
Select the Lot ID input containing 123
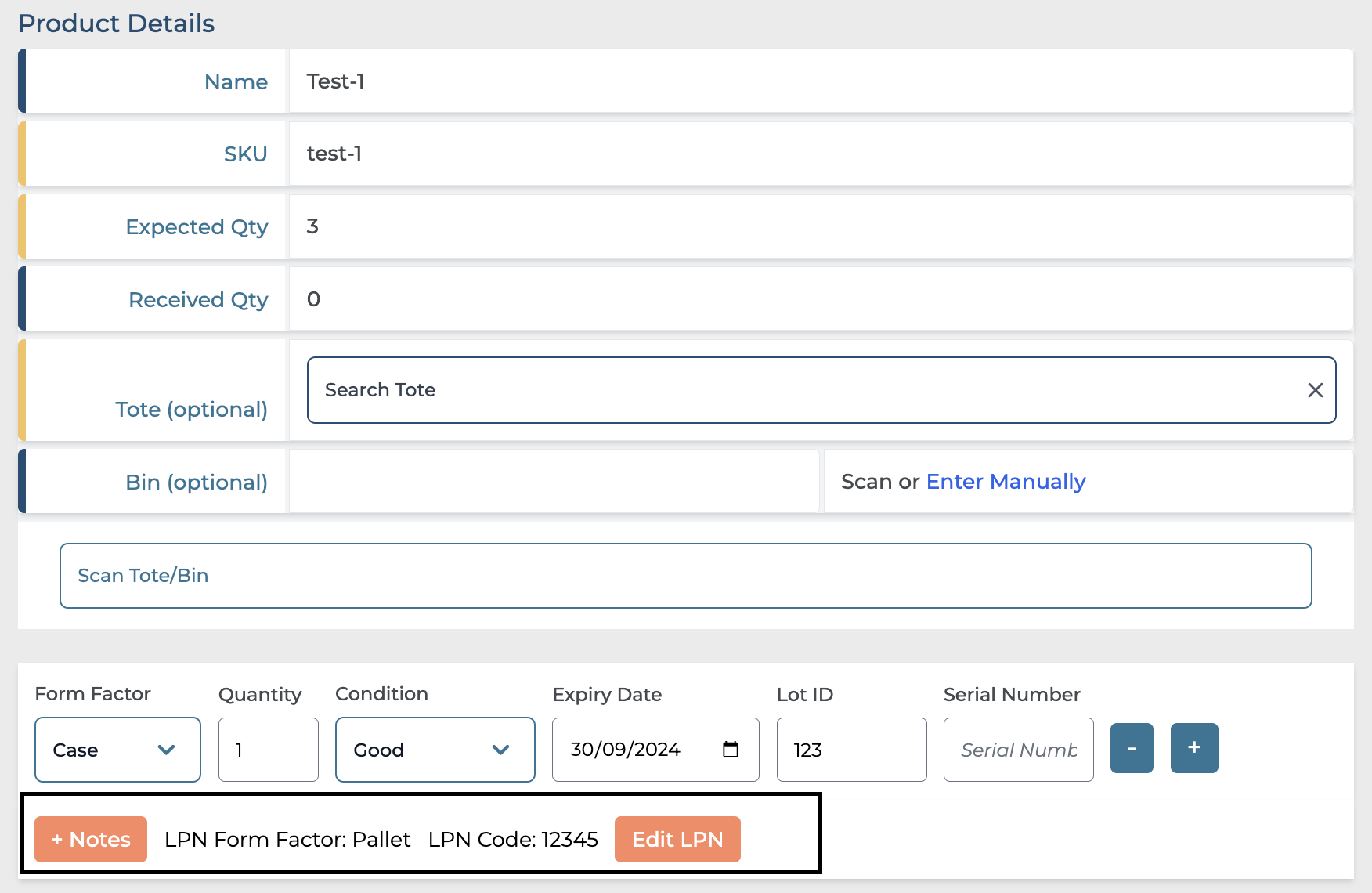pos(851,750)
